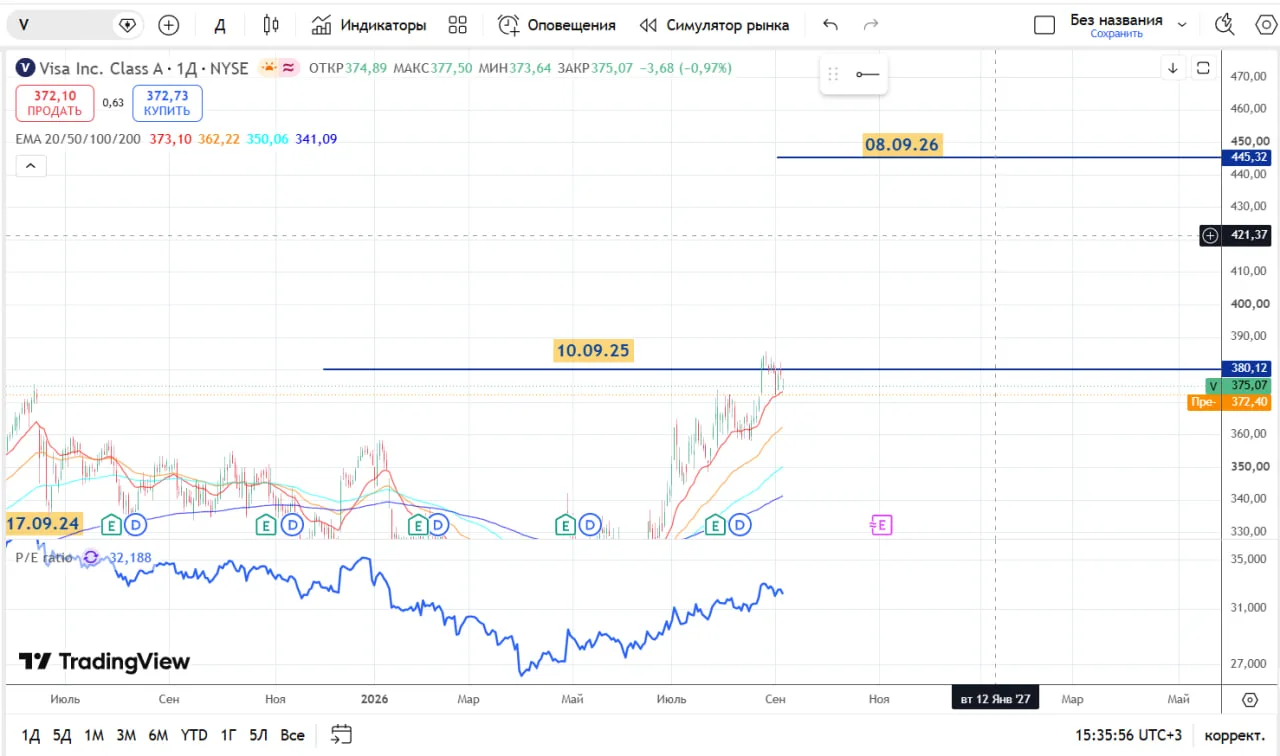The image size is (1280, 756).
Task: Redo the chart action
Action: click(871, 25)
